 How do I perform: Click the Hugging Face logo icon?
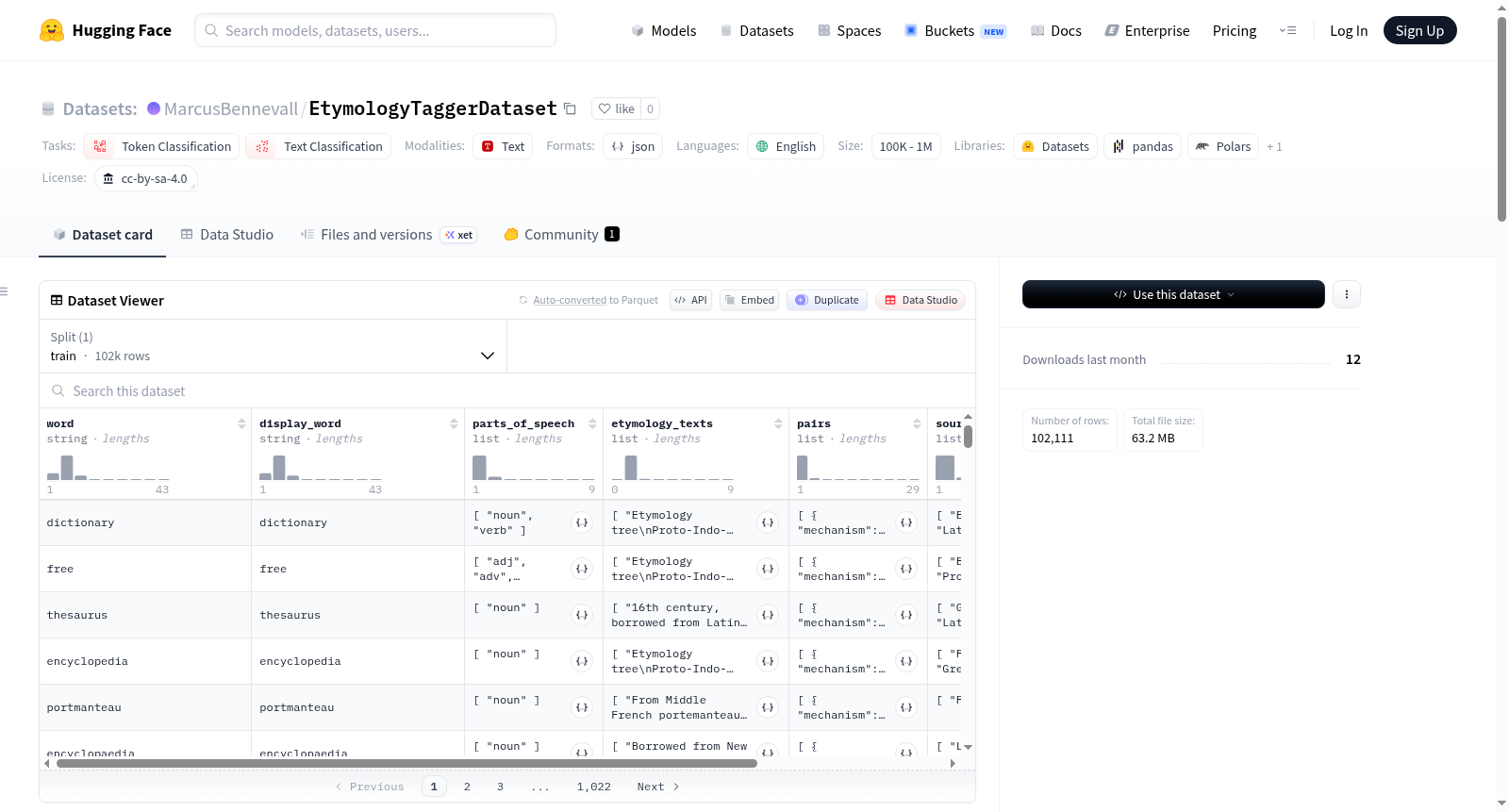pyautogui.click(x=52, y=30)
